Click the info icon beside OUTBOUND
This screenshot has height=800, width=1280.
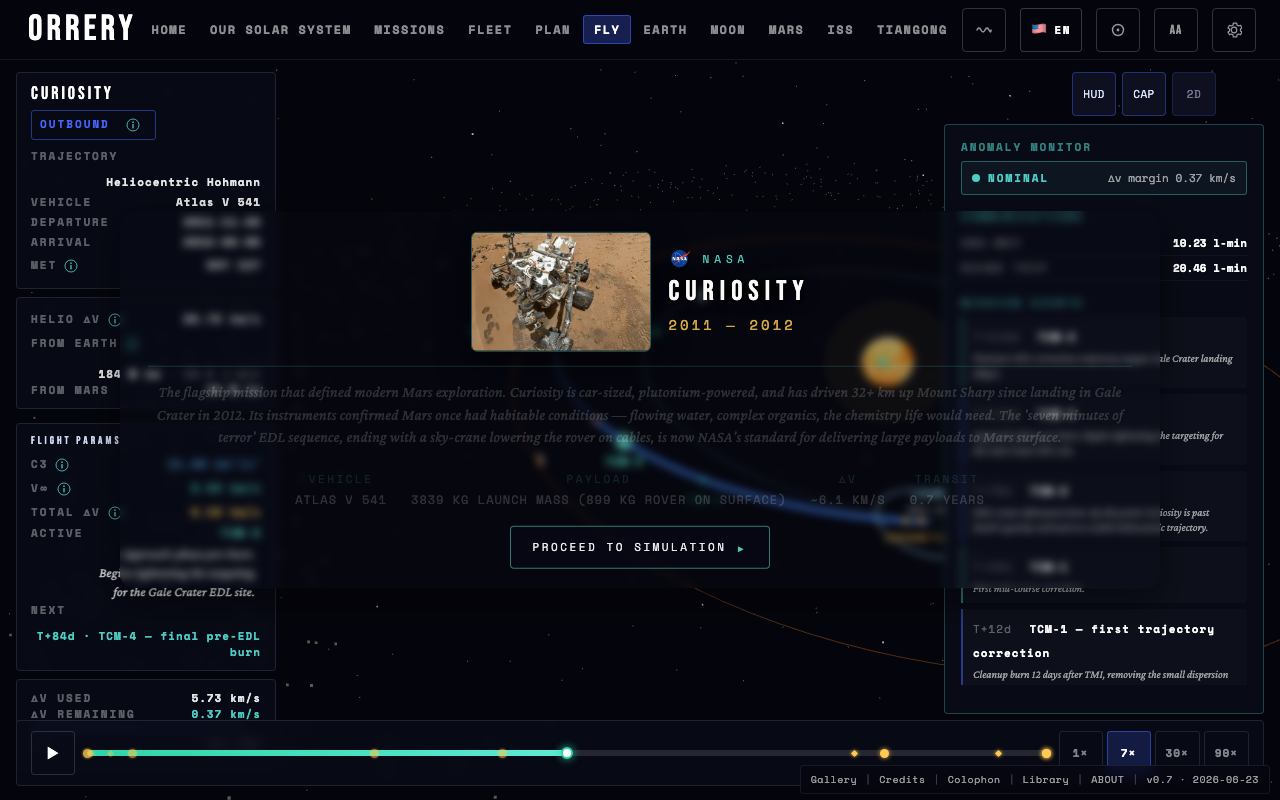(x=133, y=125)
